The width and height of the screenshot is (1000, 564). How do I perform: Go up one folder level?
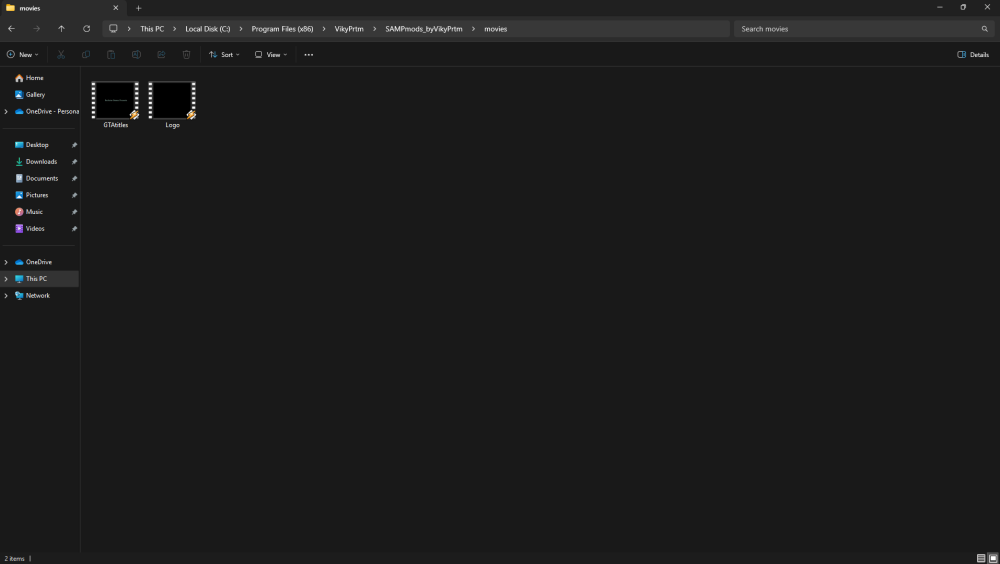[x=61, y=29]
